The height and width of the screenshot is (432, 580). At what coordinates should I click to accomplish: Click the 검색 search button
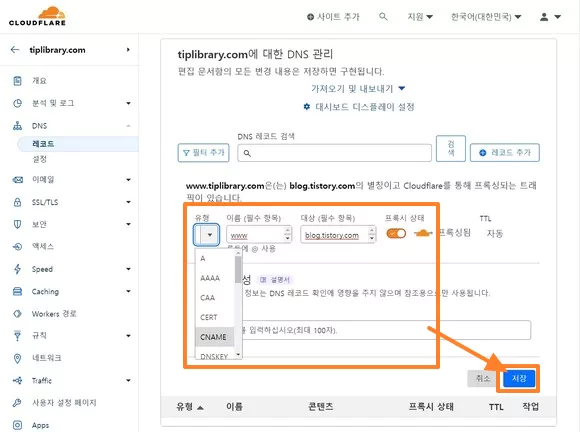pyautogui.click(x=451, y=148)
